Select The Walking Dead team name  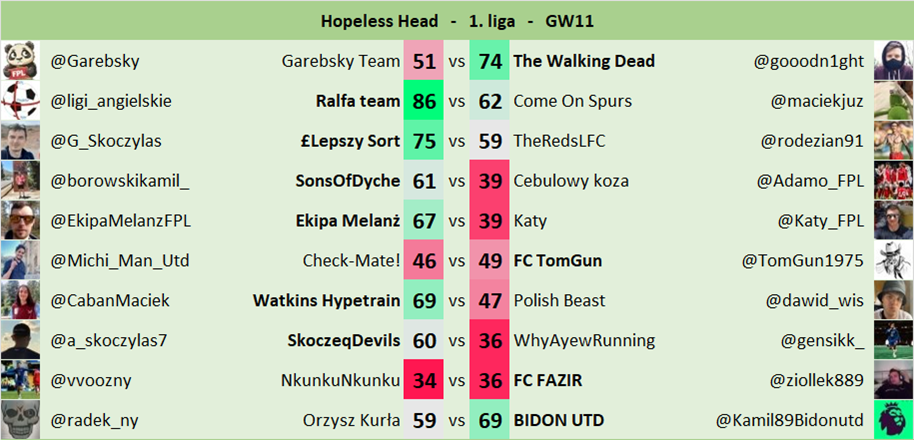[584, 61]
